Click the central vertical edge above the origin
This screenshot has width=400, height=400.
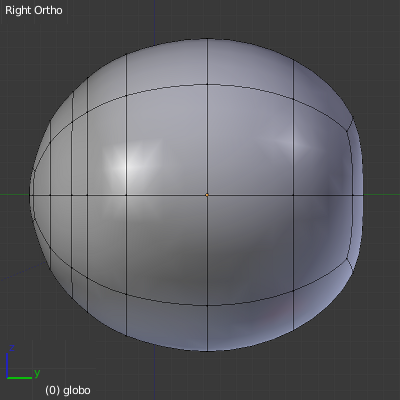[207, 139]
